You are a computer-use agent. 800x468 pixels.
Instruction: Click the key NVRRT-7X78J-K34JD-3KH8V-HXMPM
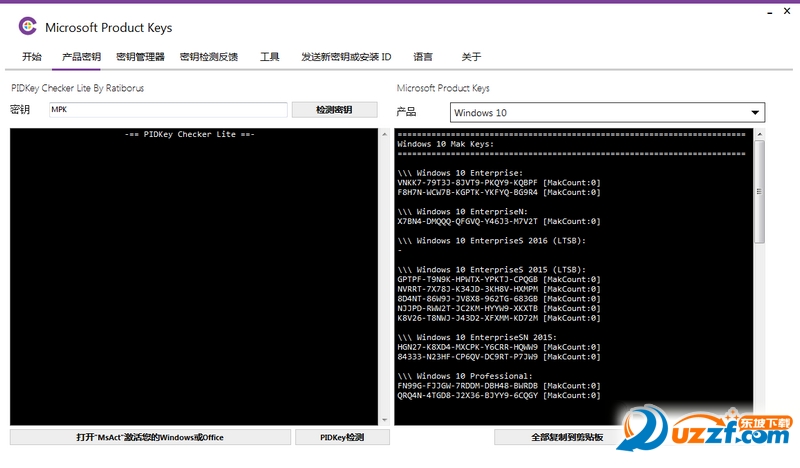point(467,289)
